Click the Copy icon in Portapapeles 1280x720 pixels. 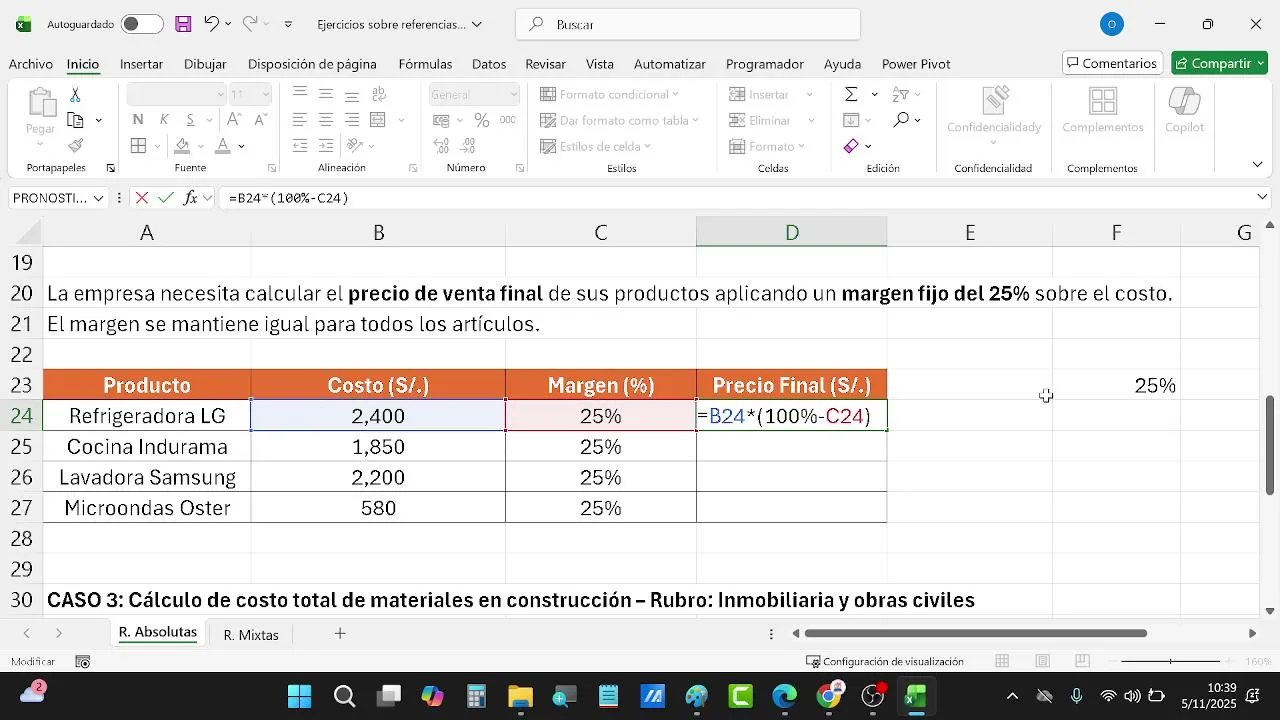tap(75, 120)
